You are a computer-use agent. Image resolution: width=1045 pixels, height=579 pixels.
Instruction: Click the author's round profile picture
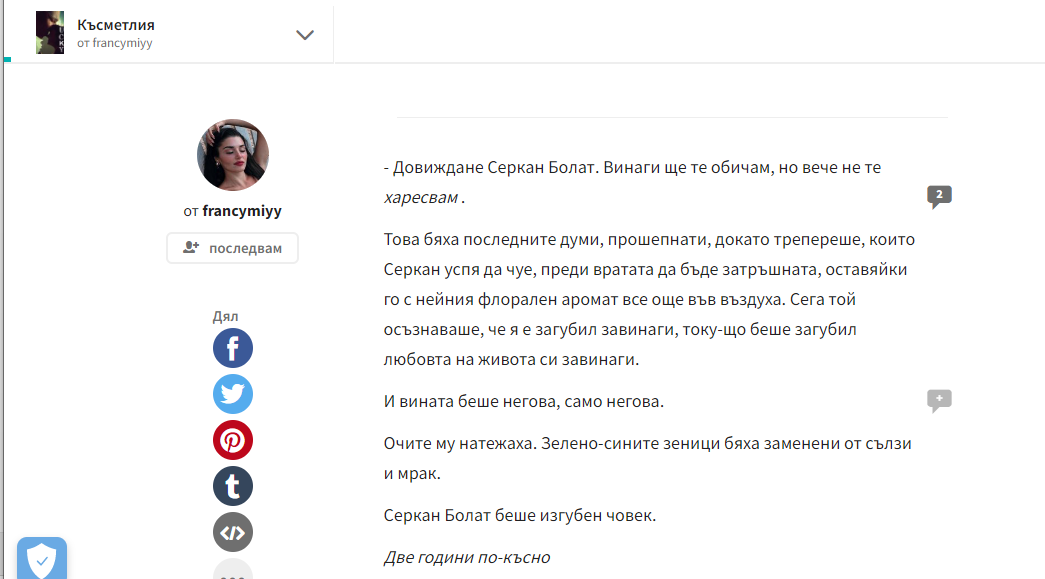233,155
